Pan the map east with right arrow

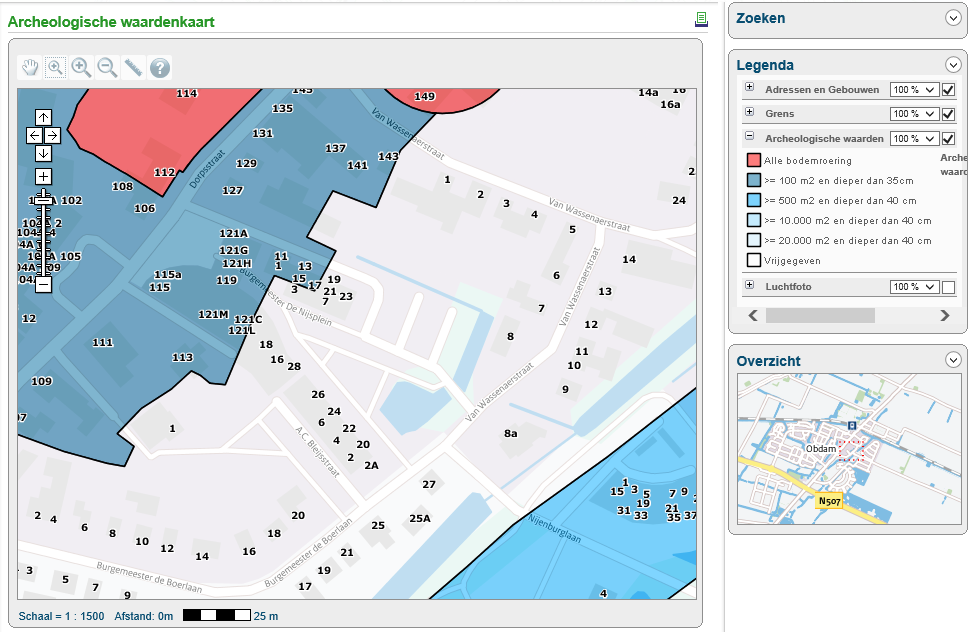coord(52,135)
